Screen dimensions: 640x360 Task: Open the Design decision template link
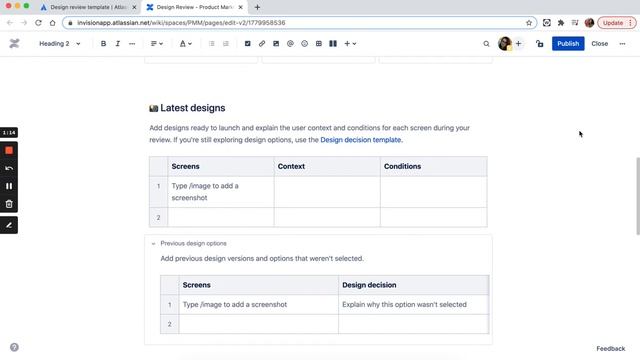(x=360, y=140)
